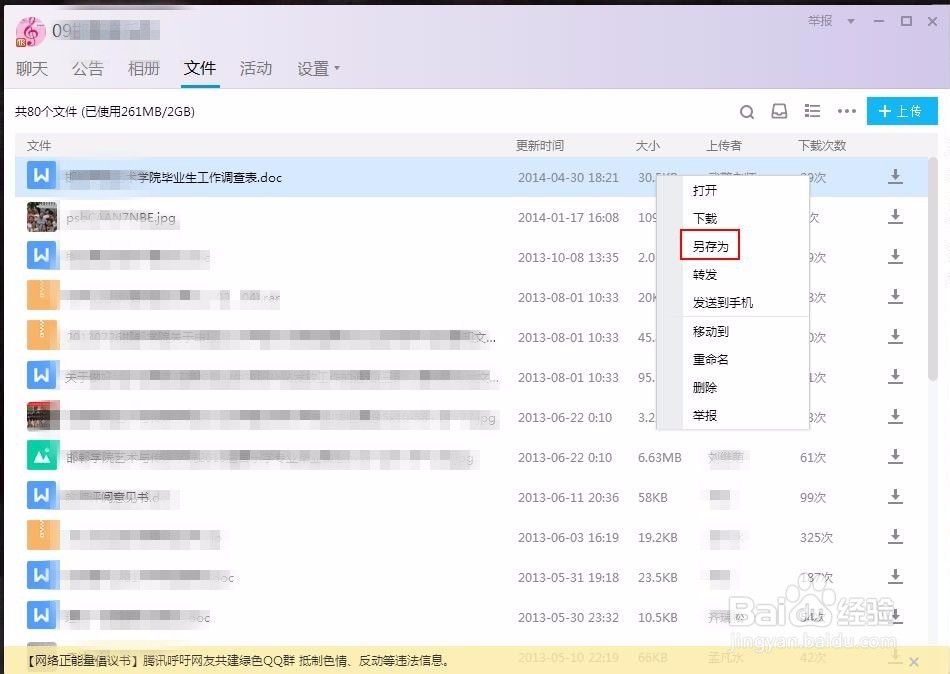Click the orange archive file icon

pyautogui.click(x=41, y=296)
